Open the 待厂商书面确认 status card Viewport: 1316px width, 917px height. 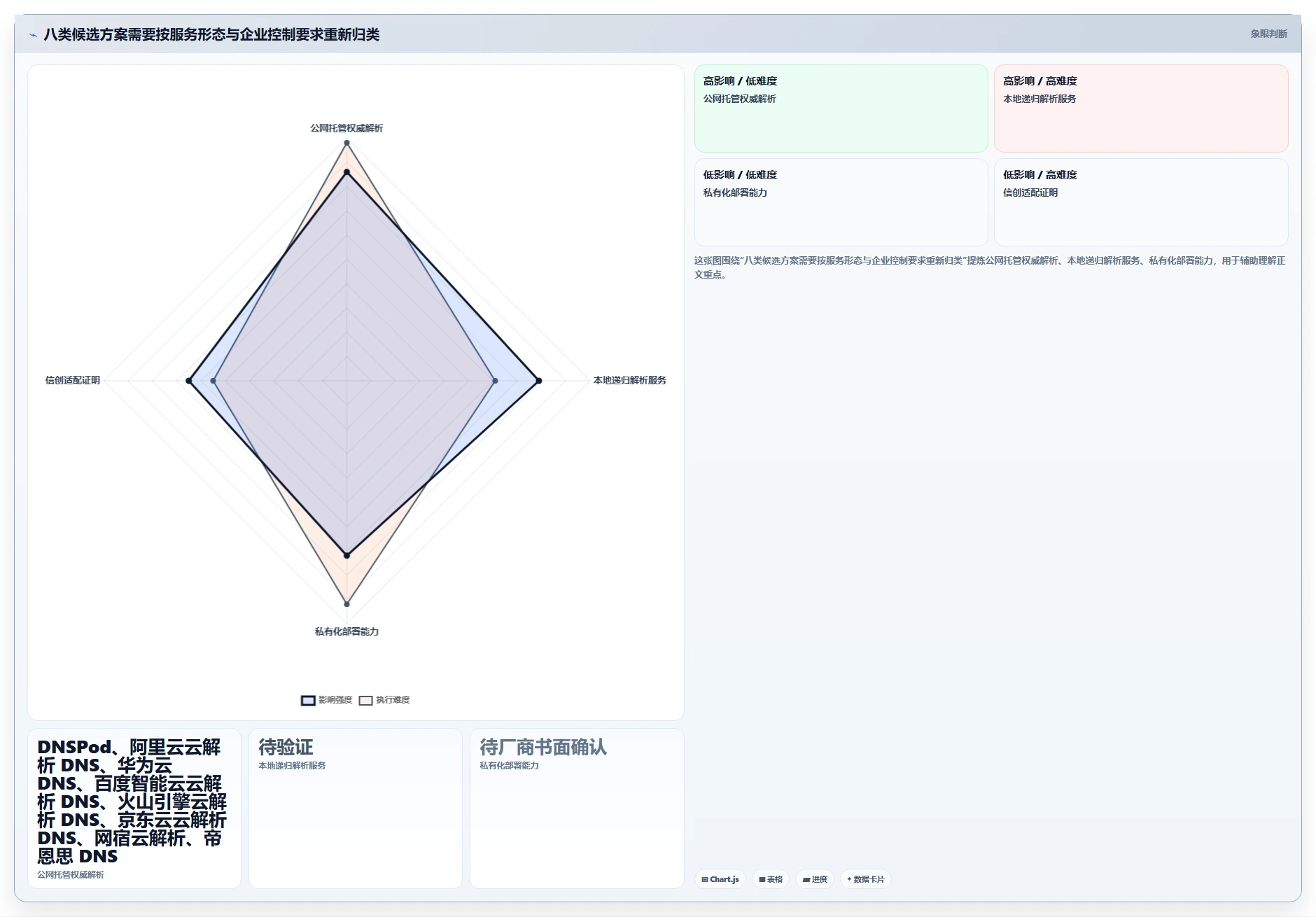(577, 808)
